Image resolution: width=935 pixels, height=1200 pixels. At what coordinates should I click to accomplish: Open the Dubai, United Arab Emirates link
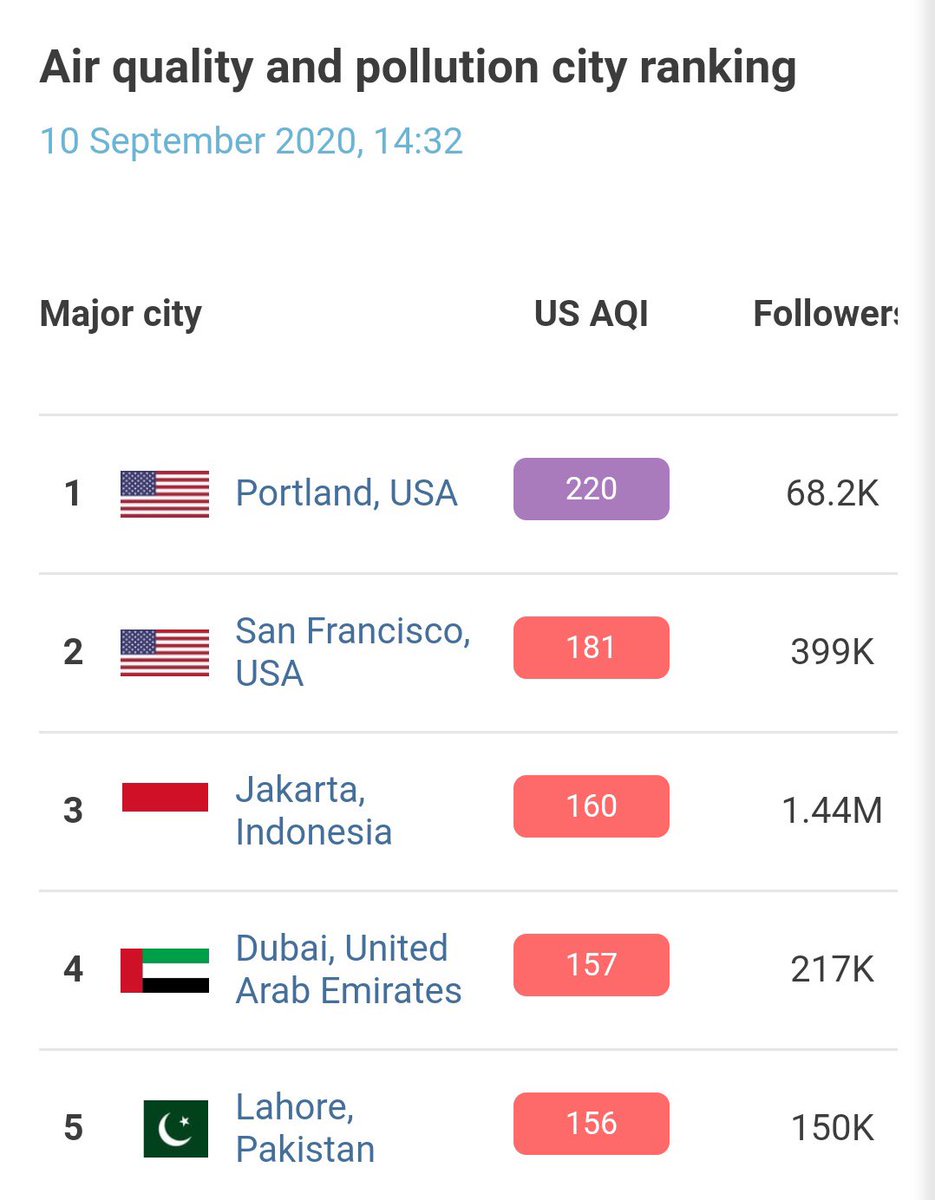pos(348,969)
